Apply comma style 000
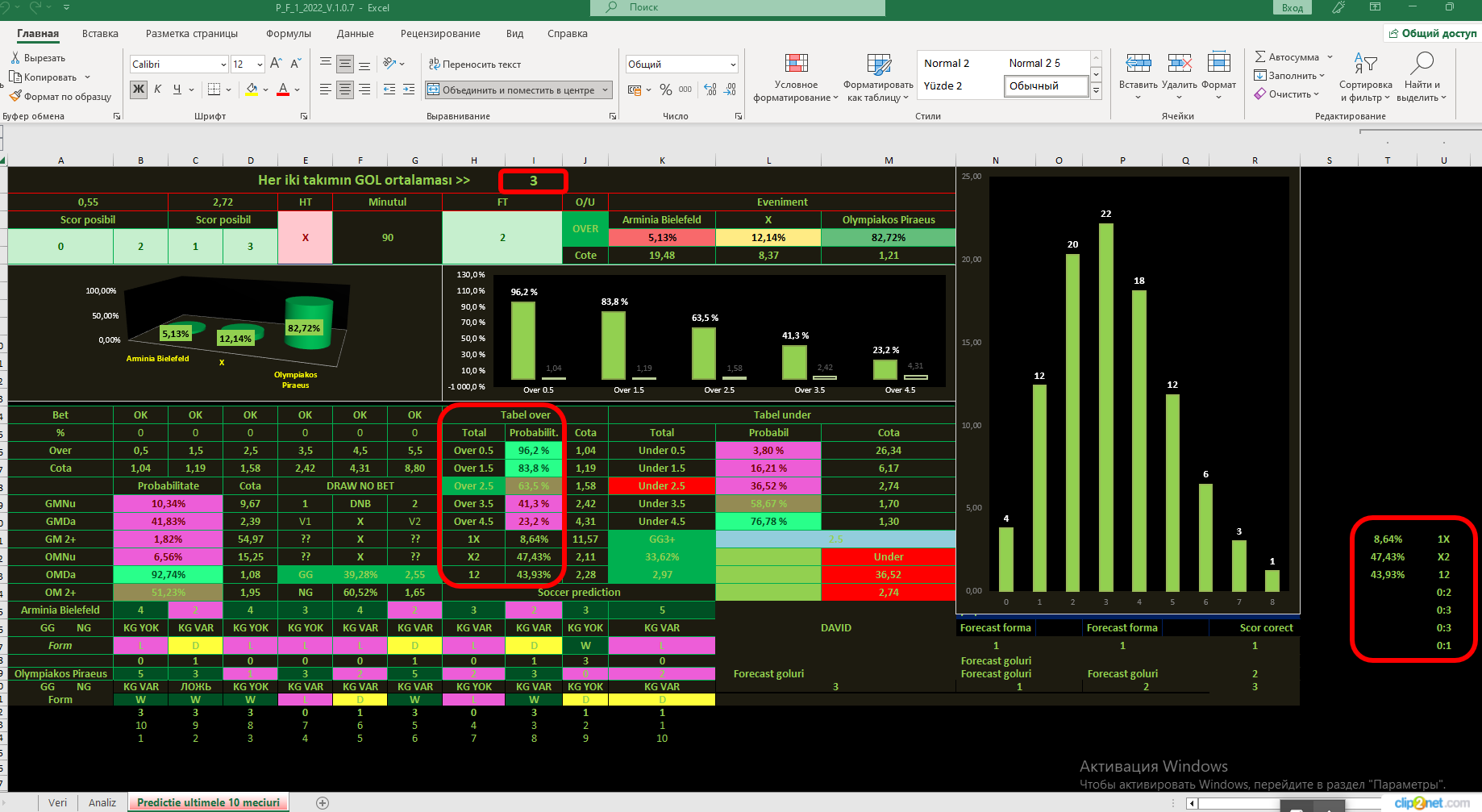 685,90
